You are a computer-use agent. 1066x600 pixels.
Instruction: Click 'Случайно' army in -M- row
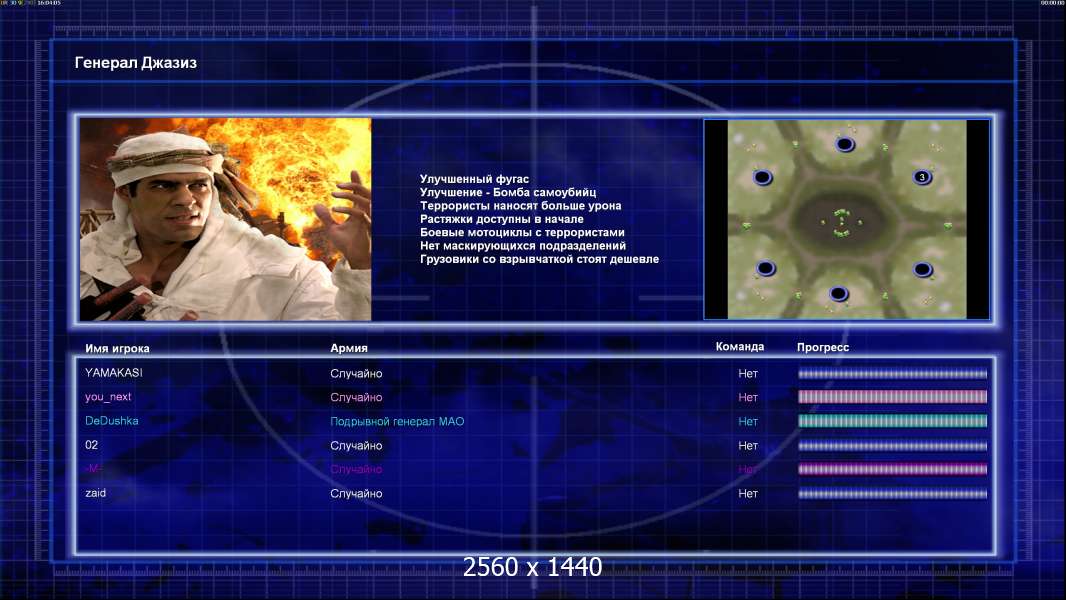356,470
